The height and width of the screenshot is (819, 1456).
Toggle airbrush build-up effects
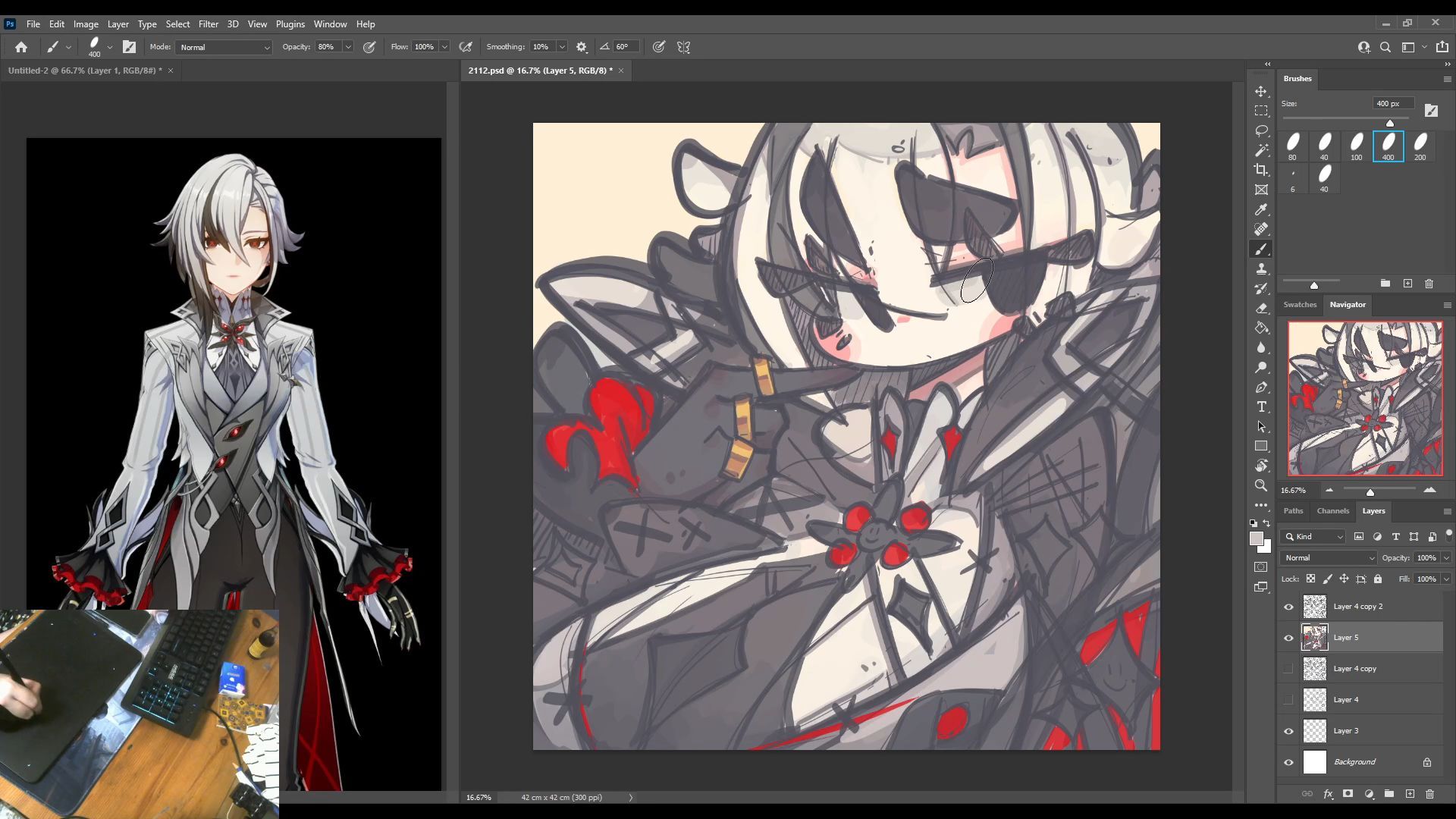(x=466, y=47)
